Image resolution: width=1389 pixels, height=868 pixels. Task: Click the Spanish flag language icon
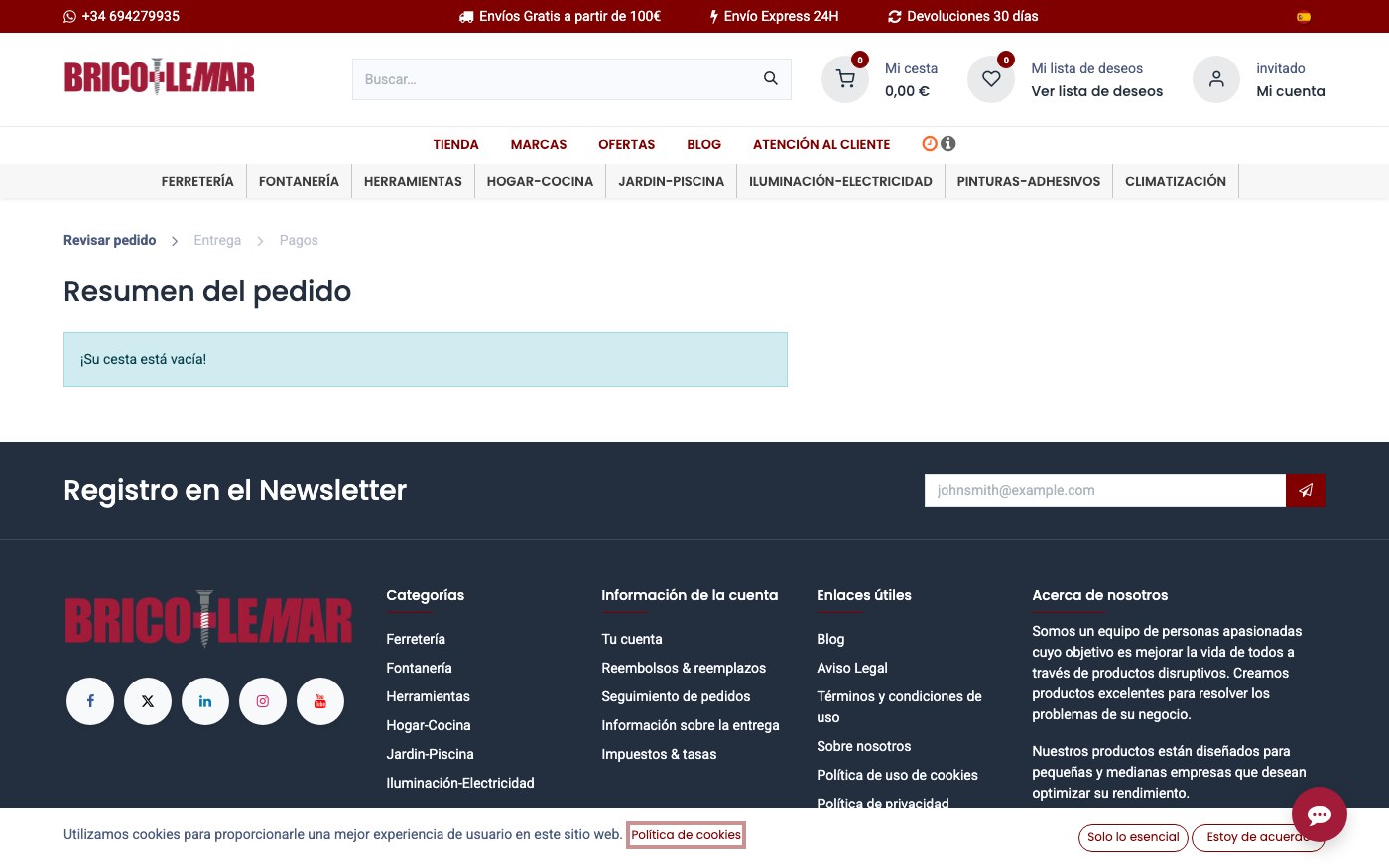pos(1304,17)
